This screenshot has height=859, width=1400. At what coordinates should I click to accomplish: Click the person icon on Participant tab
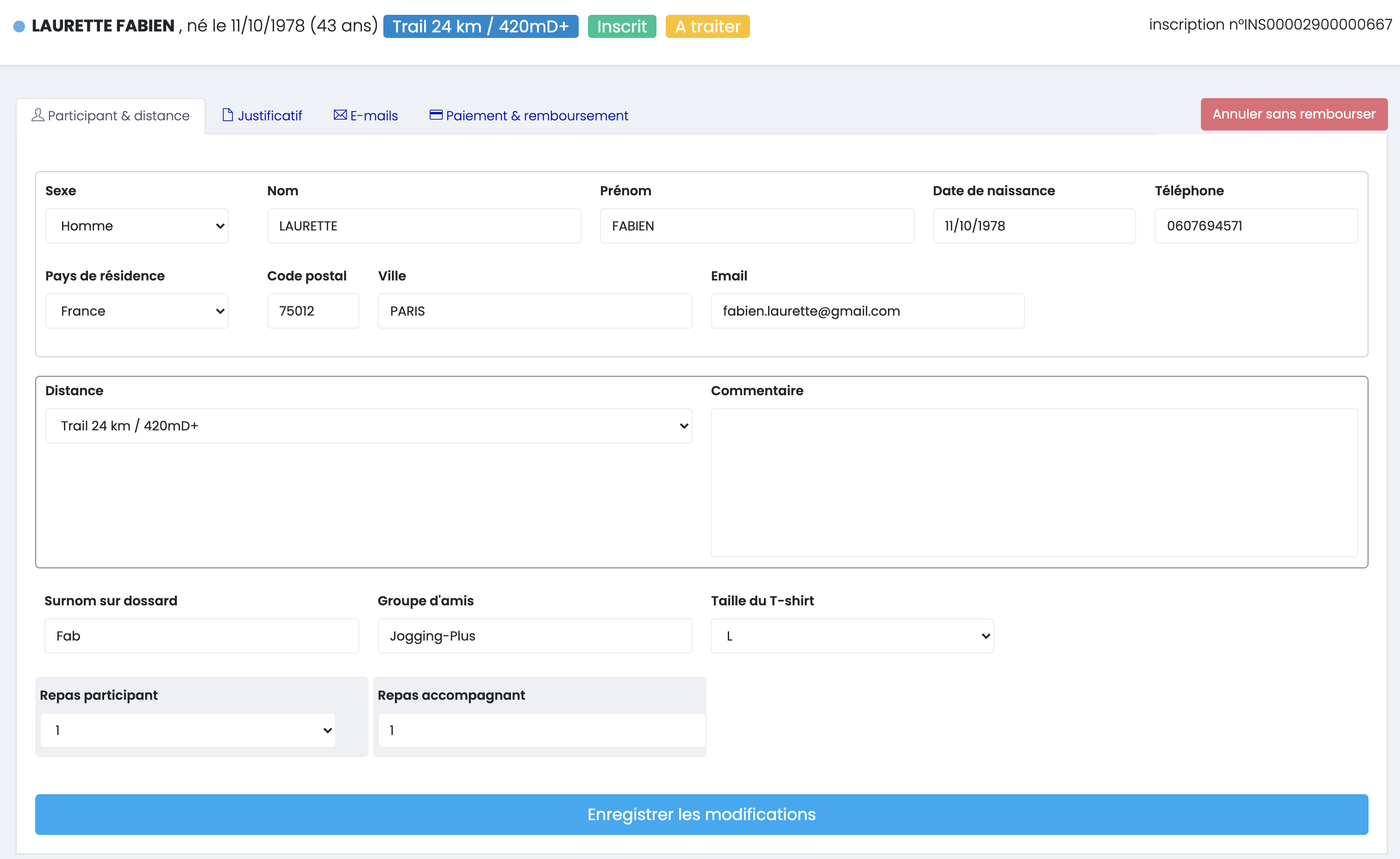click(37, 115)
